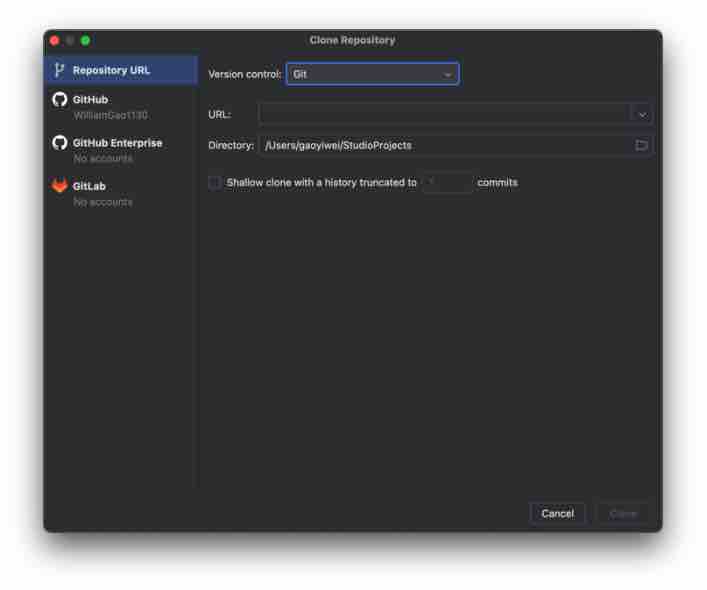Click WilliamGao1130 account name

(x=110, y=115)
